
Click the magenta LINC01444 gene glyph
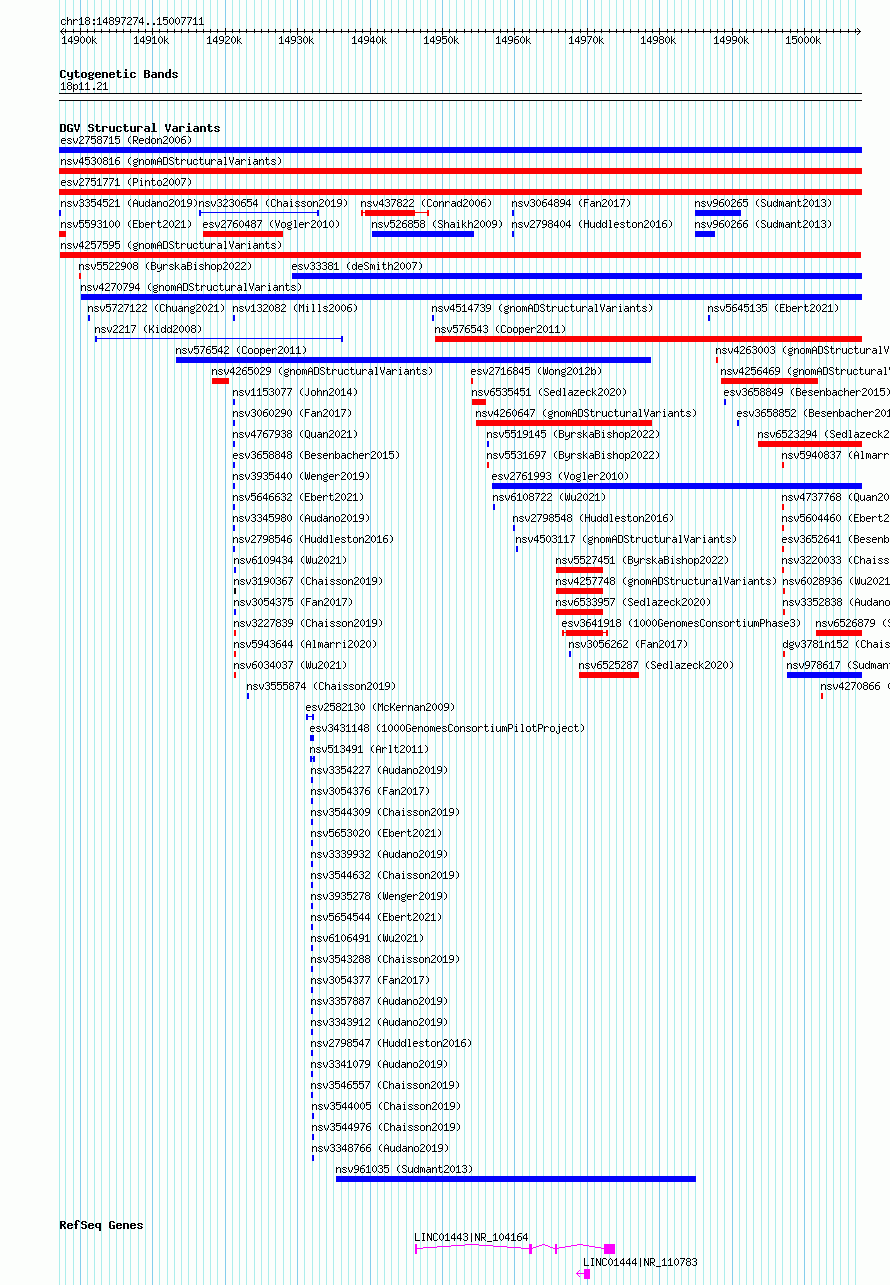pos(584,1273)
